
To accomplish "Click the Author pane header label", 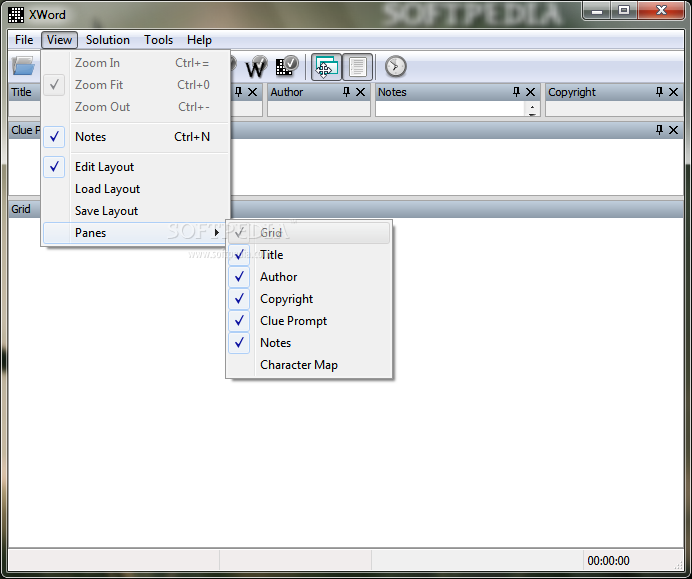I will (x=286, y=92).
